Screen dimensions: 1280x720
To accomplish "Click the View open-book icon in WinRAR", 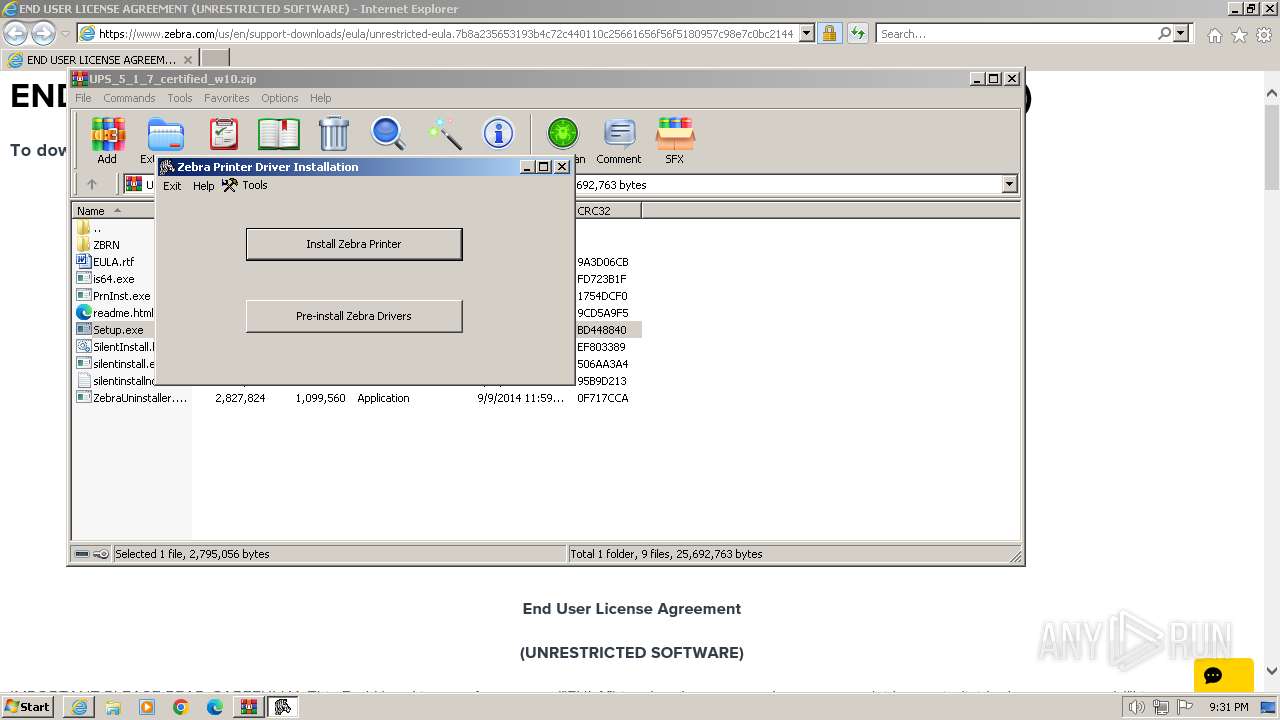I will pos(279,134).
